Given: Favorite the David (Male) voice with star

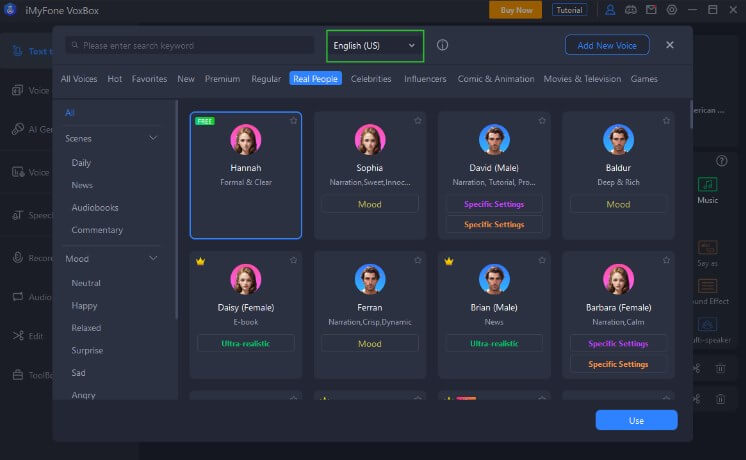Looking at the screenshot, I should (542, 121).
